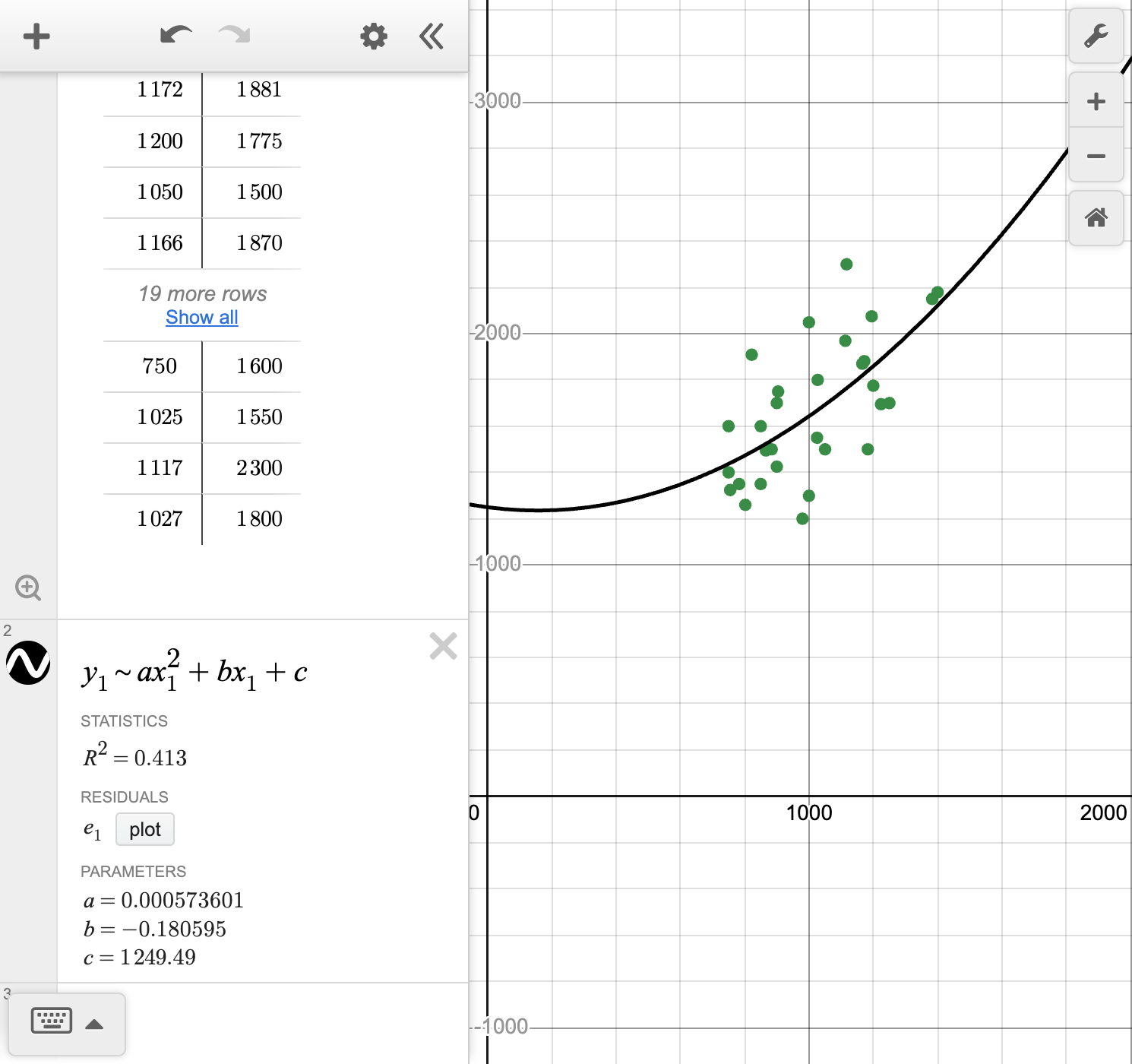Screen dimensions: 1132x1064
Task: Return to default view using home icon
Action: (x=1096, y=219)
